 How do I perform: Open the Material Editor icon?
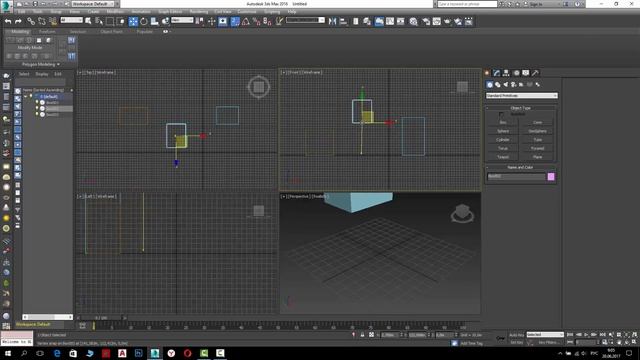[x=413, y=21]
